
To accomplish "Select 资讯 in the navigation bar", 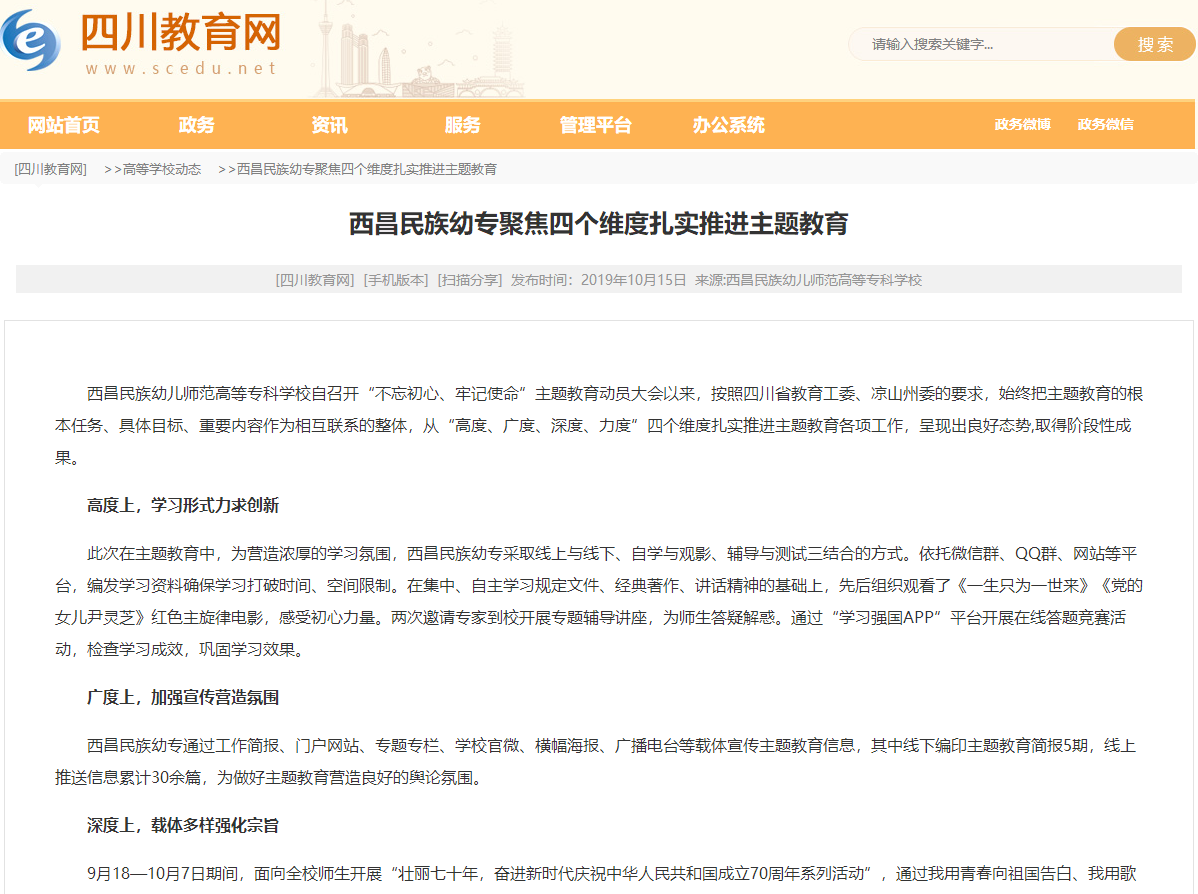I will (329, 125).
